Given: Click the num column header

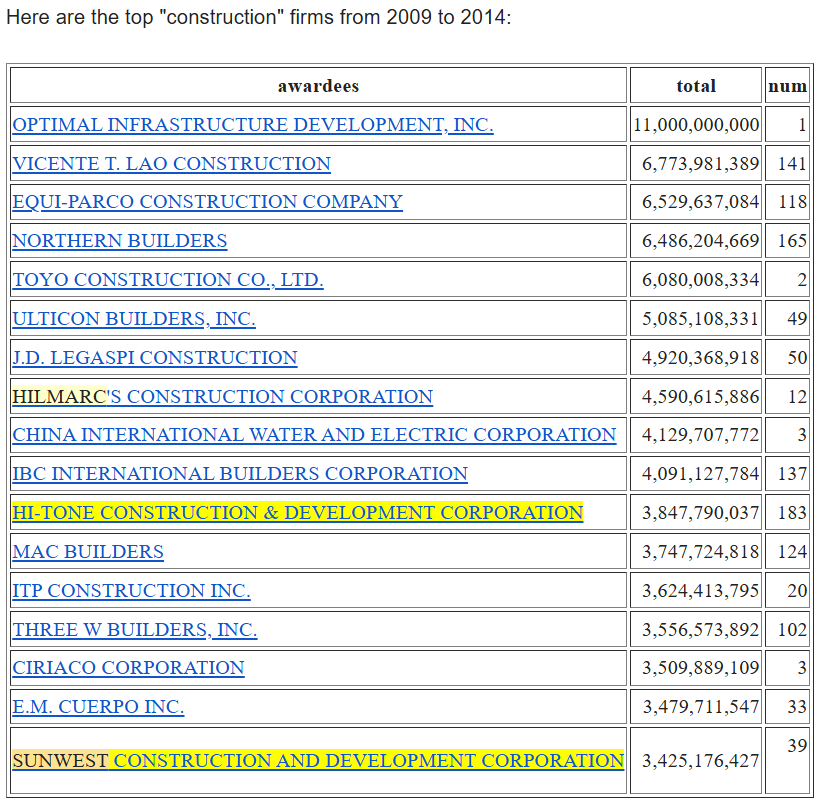Looking at the screenshot, I should pyautogui.click(x=787, y=86).
